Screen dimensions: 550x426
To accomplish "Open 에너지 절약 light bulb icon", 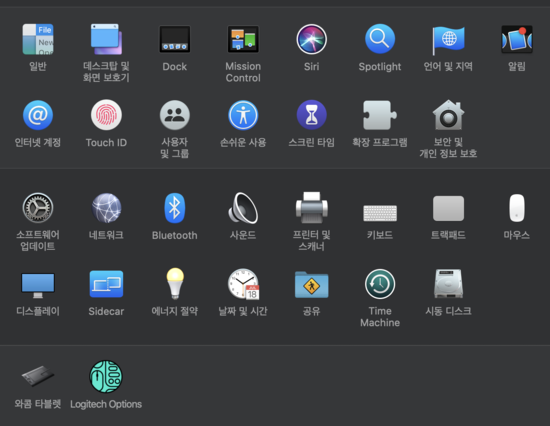I will click(175, 284).
